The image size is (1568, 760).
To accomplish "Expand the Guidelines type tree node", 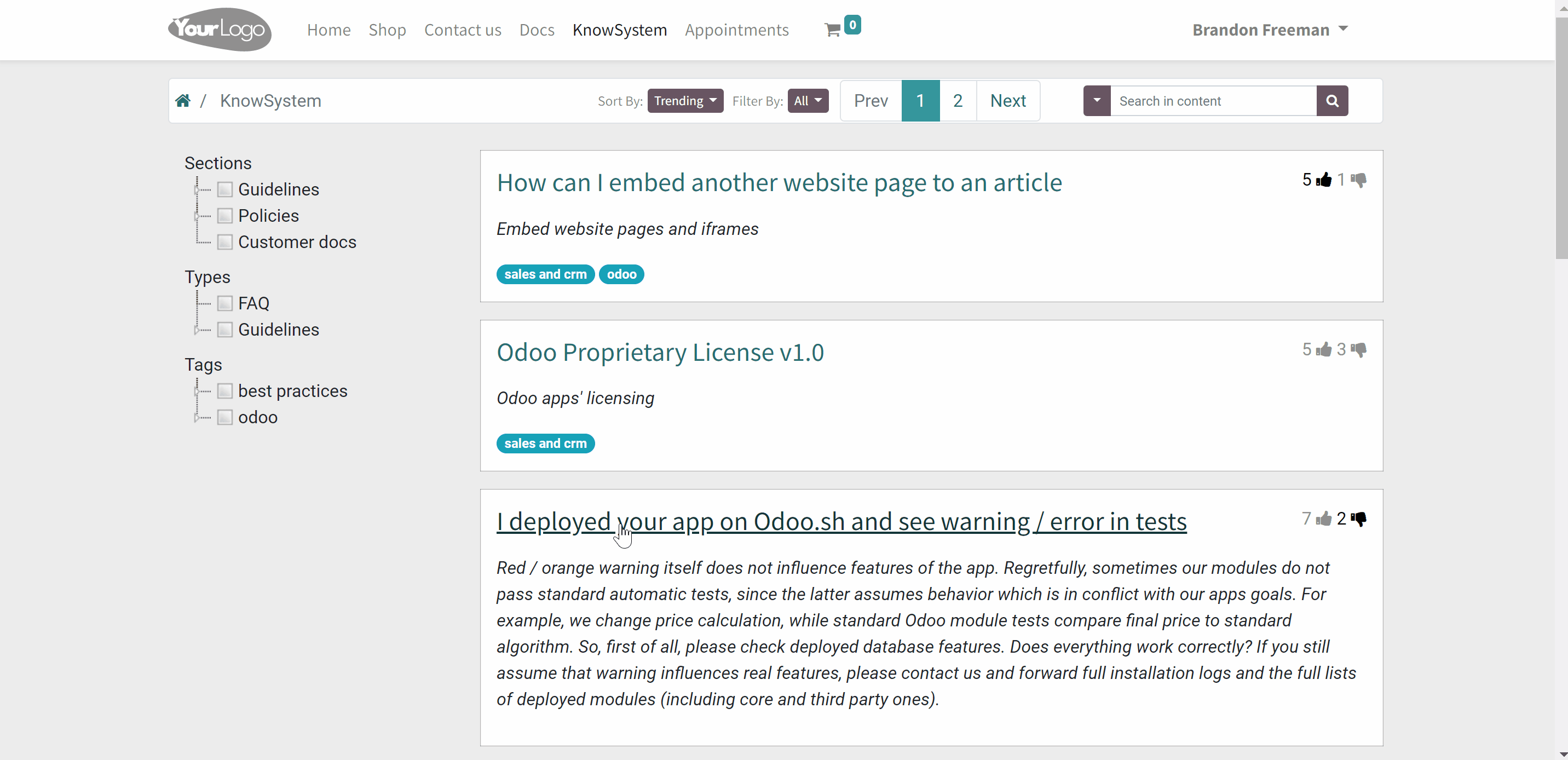I will [197, 330].
